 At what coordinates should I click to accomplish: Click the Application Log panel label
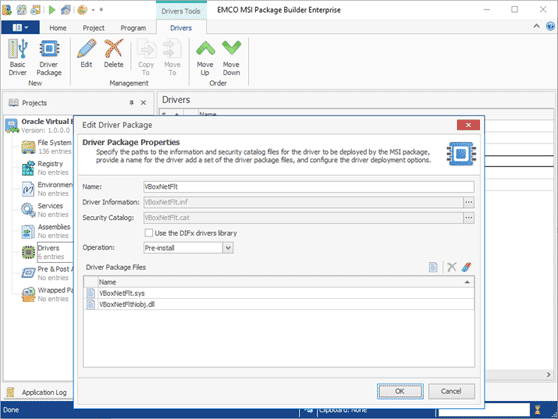pyautogui.click(x=44, y=392)
